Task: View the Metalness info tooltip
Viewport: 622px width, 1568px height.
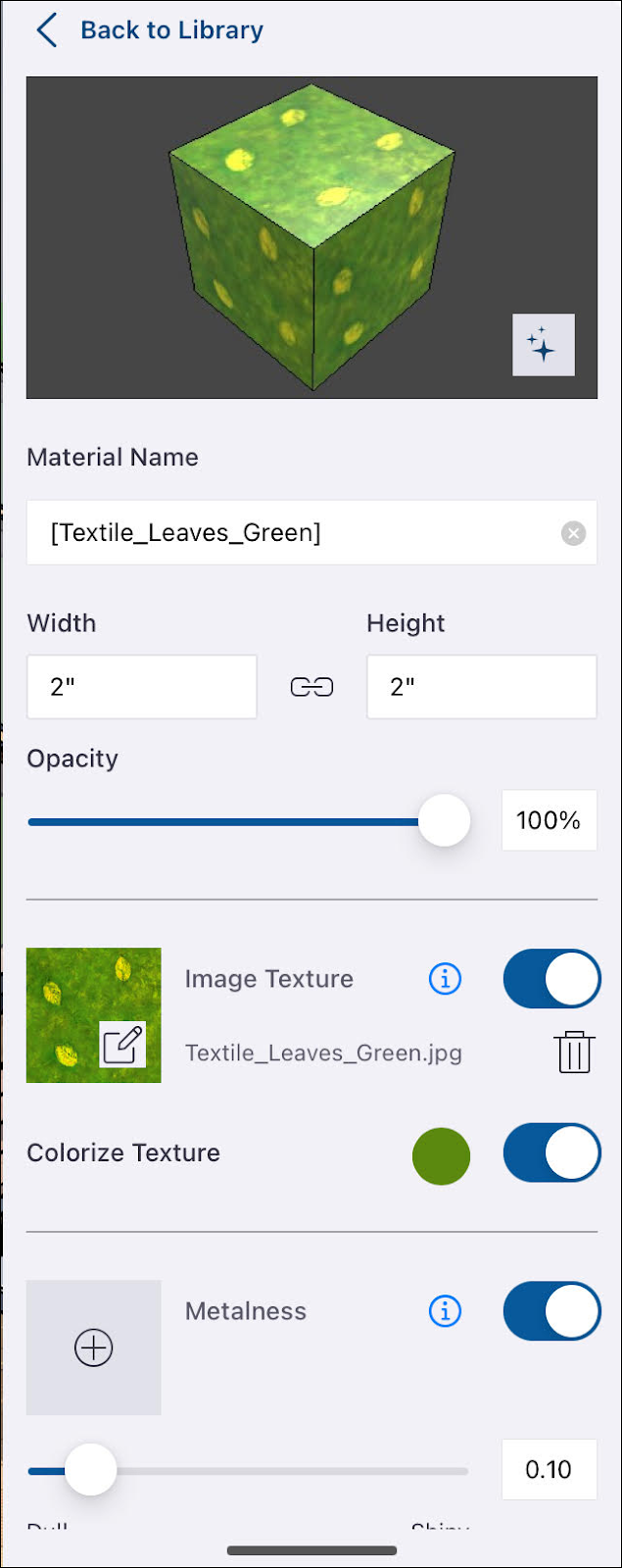Action: pos(444,1311)
